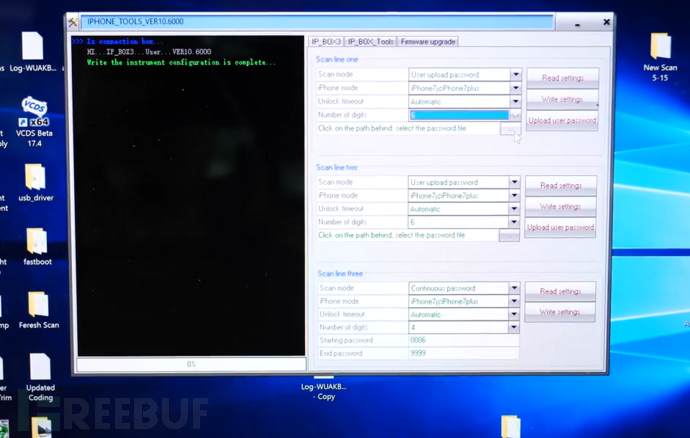
Task: Click the 0% progress bar
Action: [191, 364]
